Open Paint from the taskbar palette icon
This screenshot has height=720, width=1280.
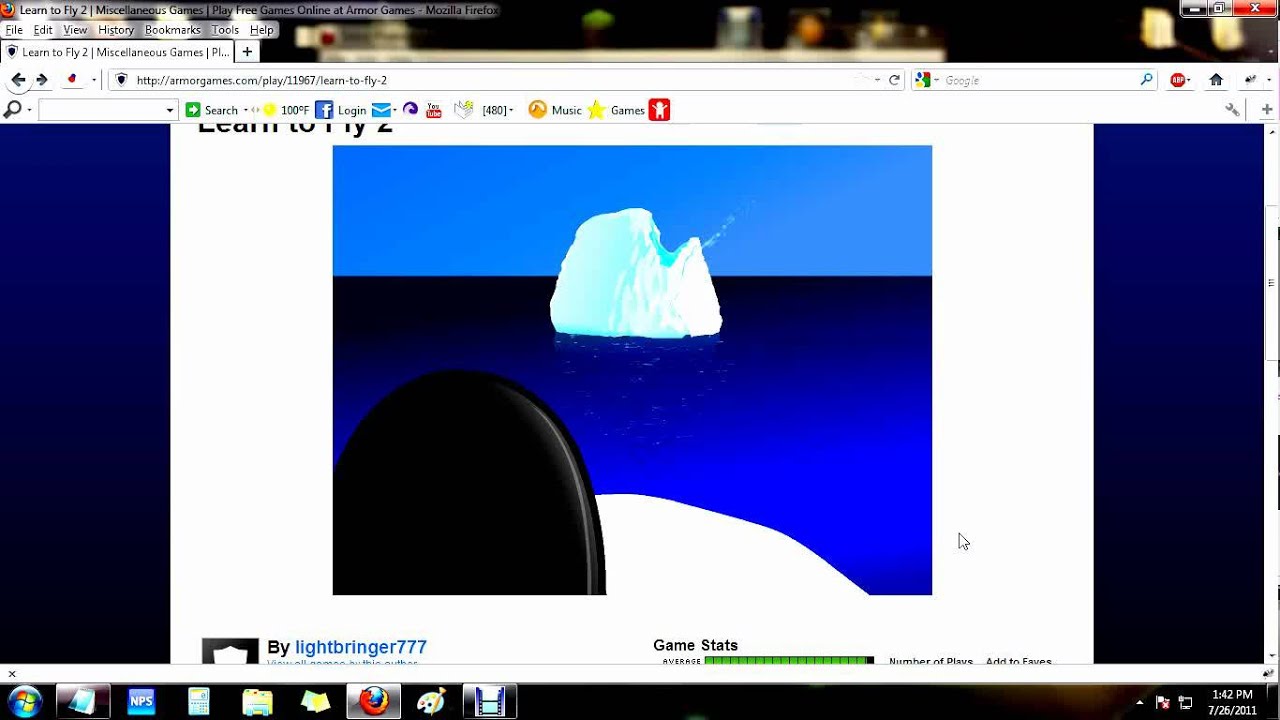(x=431, y=701)
